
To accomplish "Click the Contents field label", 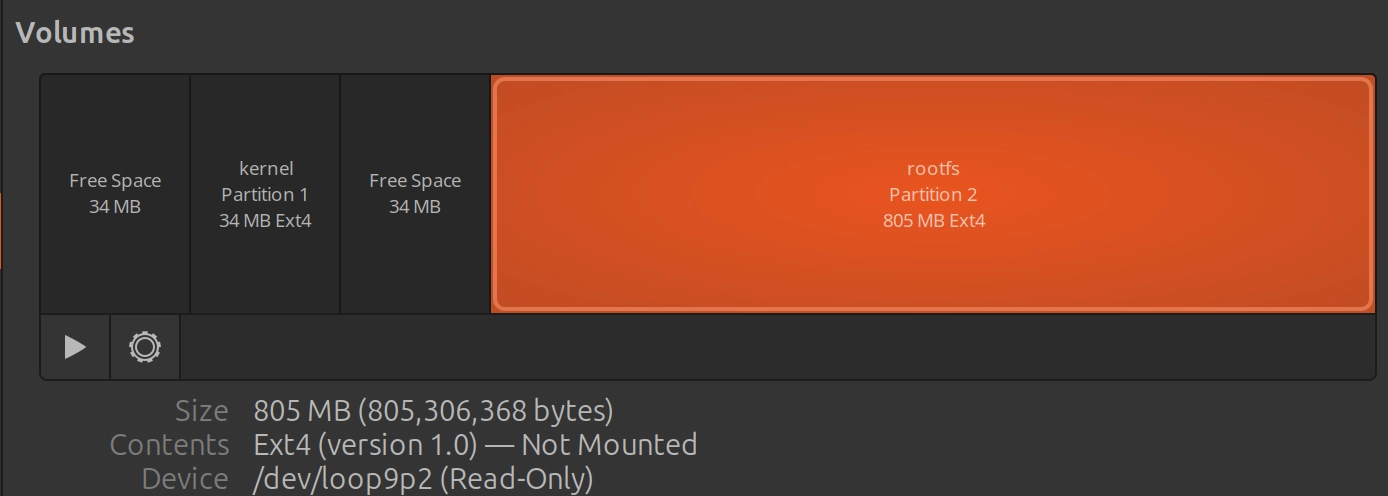I will pos(169,444).
